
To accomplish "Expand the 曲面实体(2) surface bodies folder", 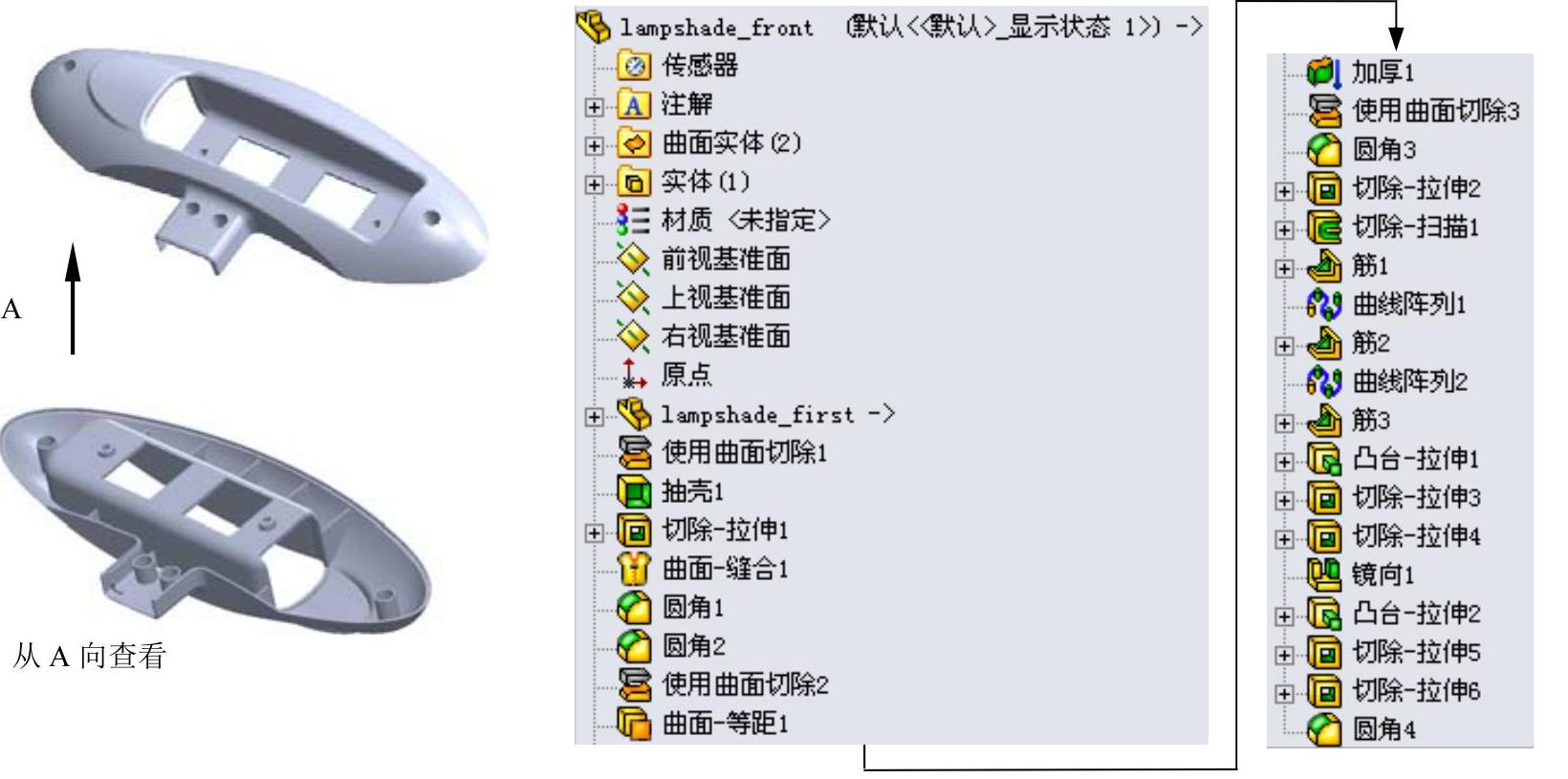I will coord(594,145).
